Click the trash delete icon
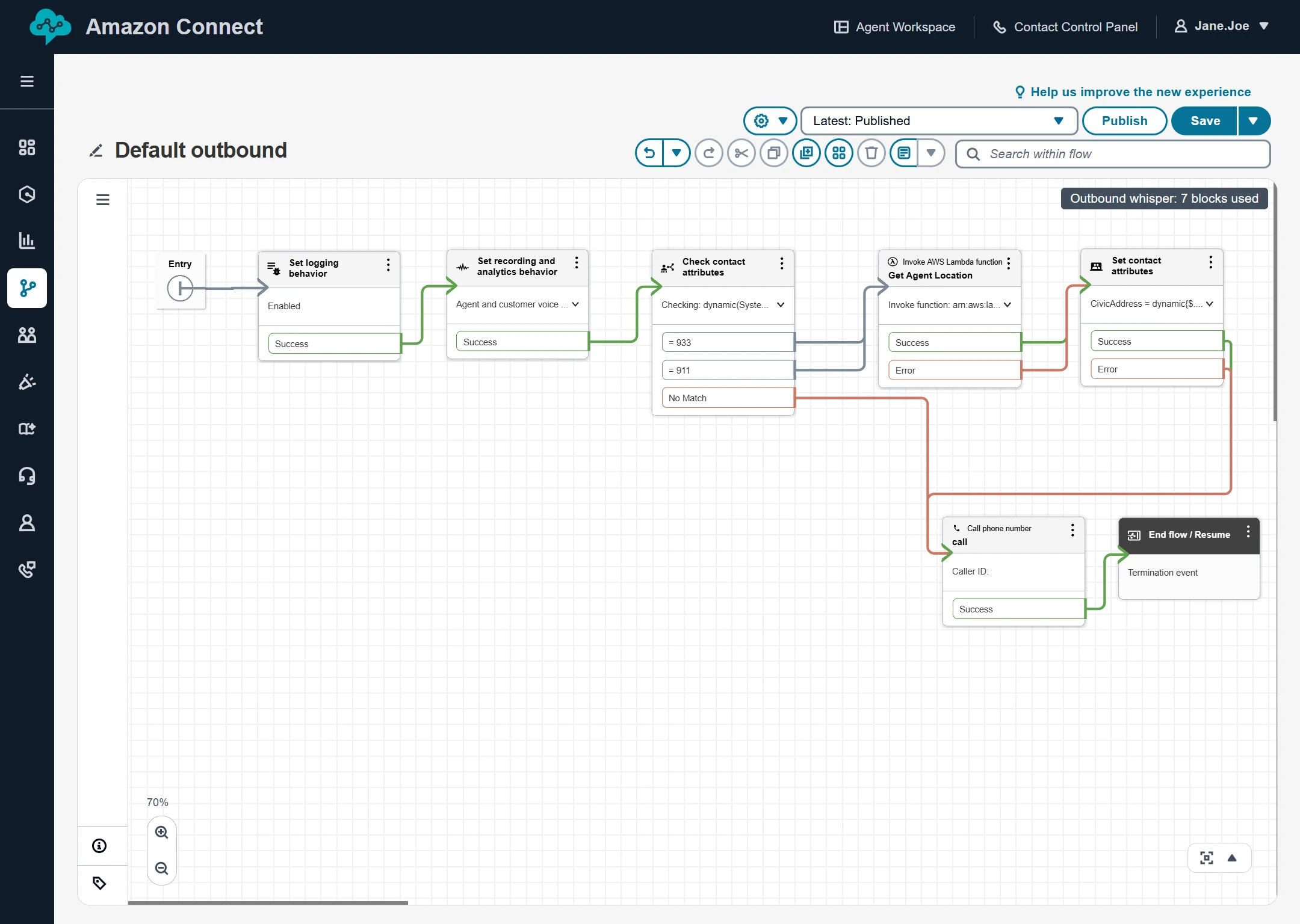 click(871, 153)
